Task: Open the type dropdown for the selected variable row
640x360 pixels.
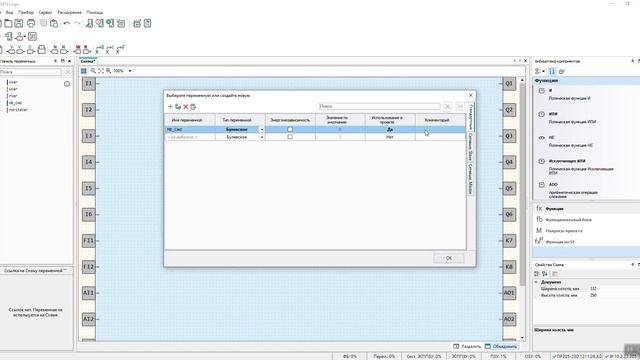Action: (x=262, y=129)
